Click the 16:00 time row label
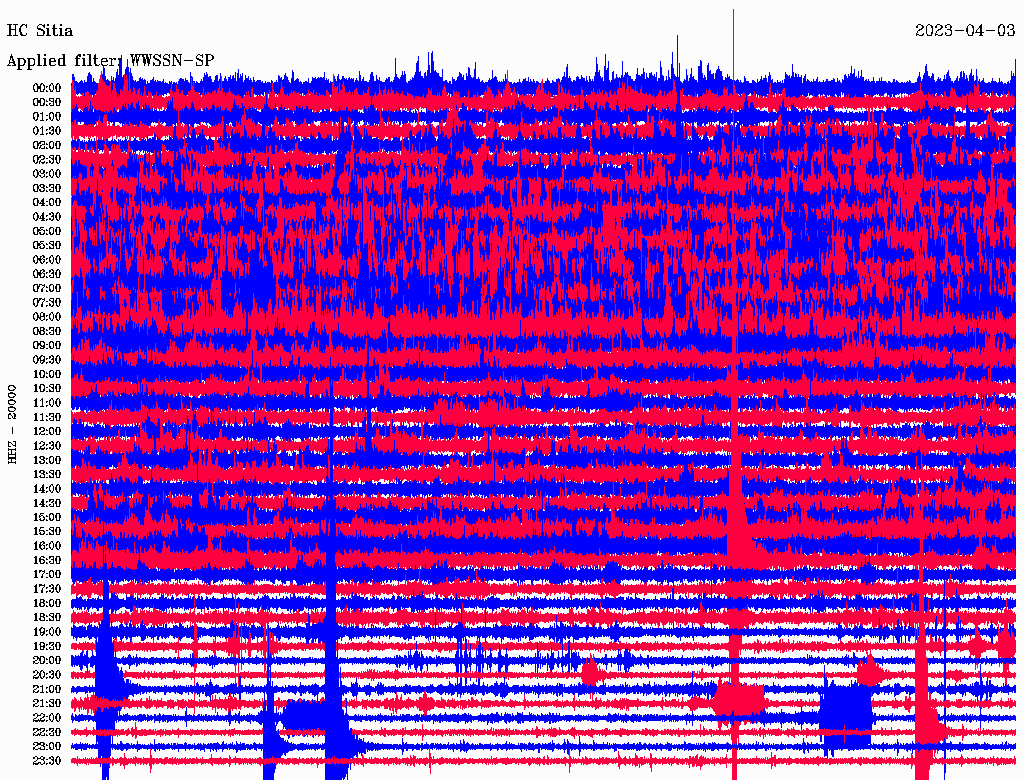The image size is (1024, 780). (x=47, y=546)
